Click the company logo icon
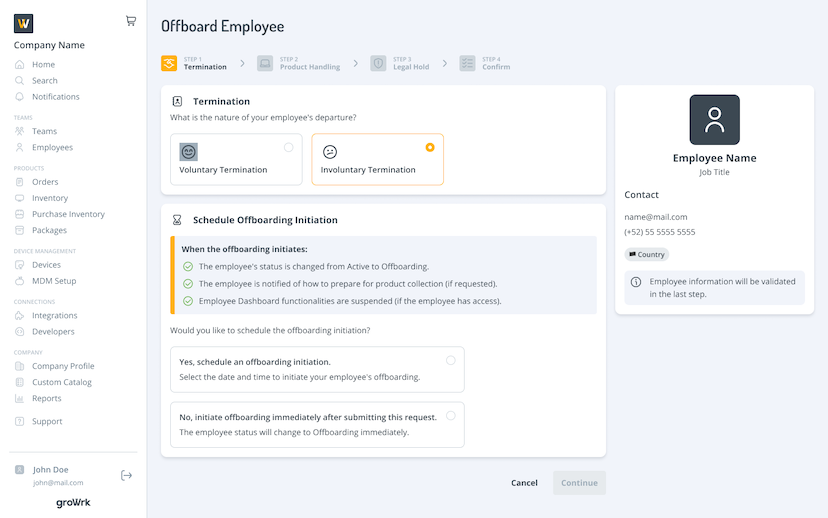This screenshot has height=518, width=828. [24, 23]
